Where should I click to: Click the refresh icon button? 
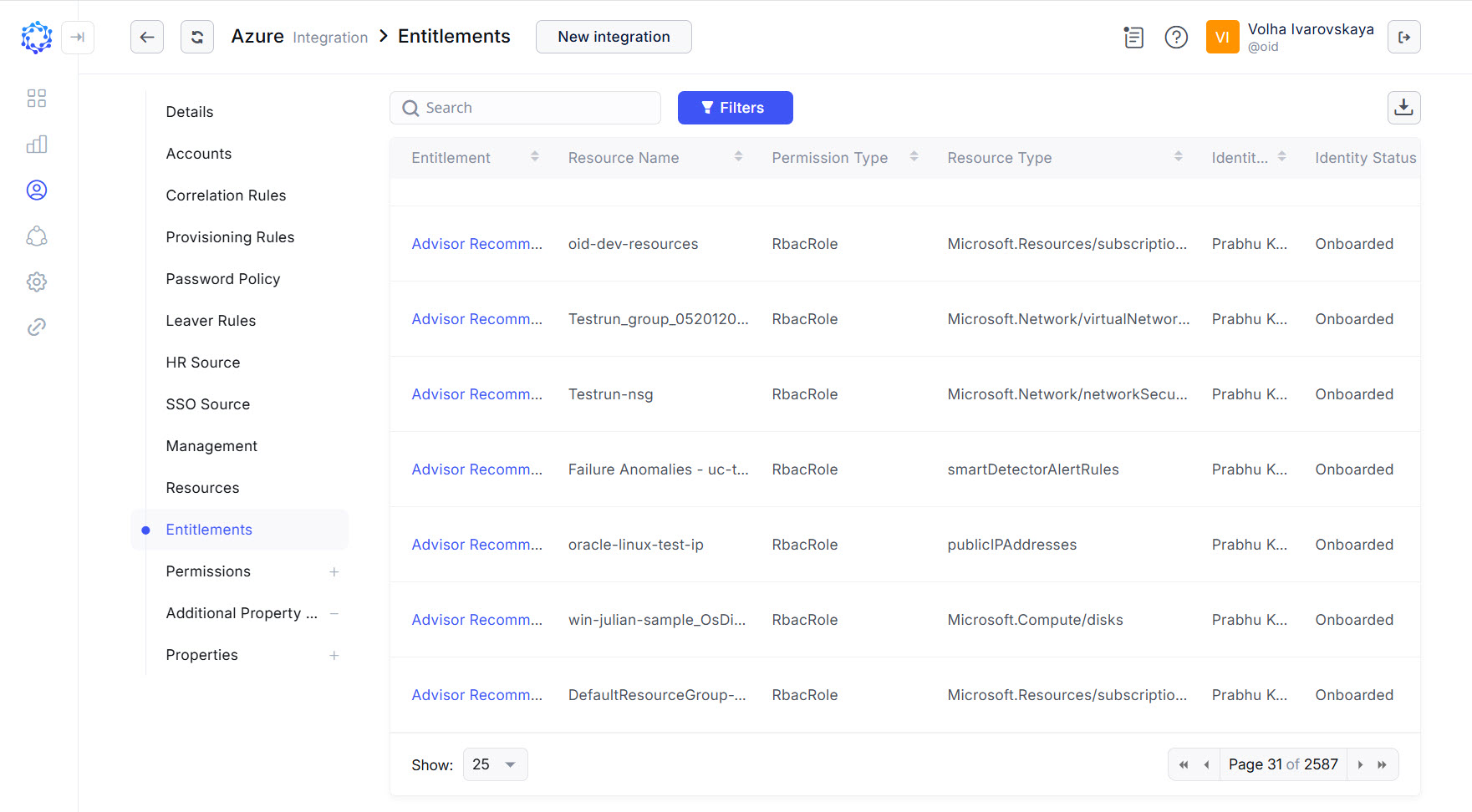(197, 37)
